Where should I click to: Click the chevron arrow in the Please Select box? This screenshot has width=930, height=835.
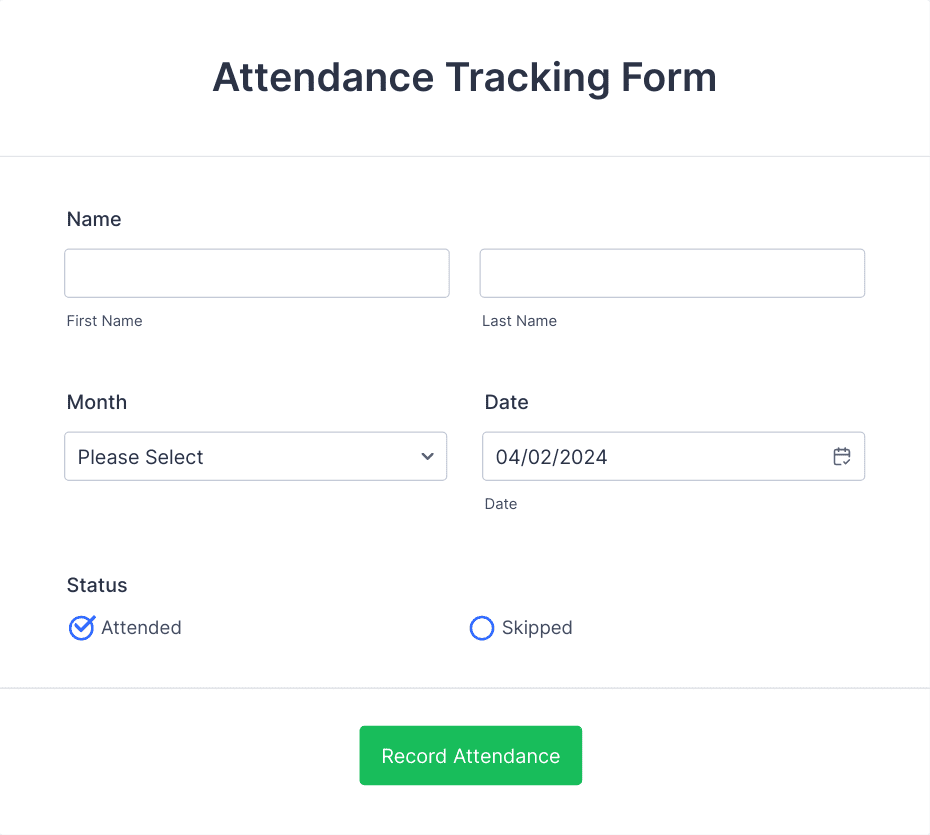(429, 456)
